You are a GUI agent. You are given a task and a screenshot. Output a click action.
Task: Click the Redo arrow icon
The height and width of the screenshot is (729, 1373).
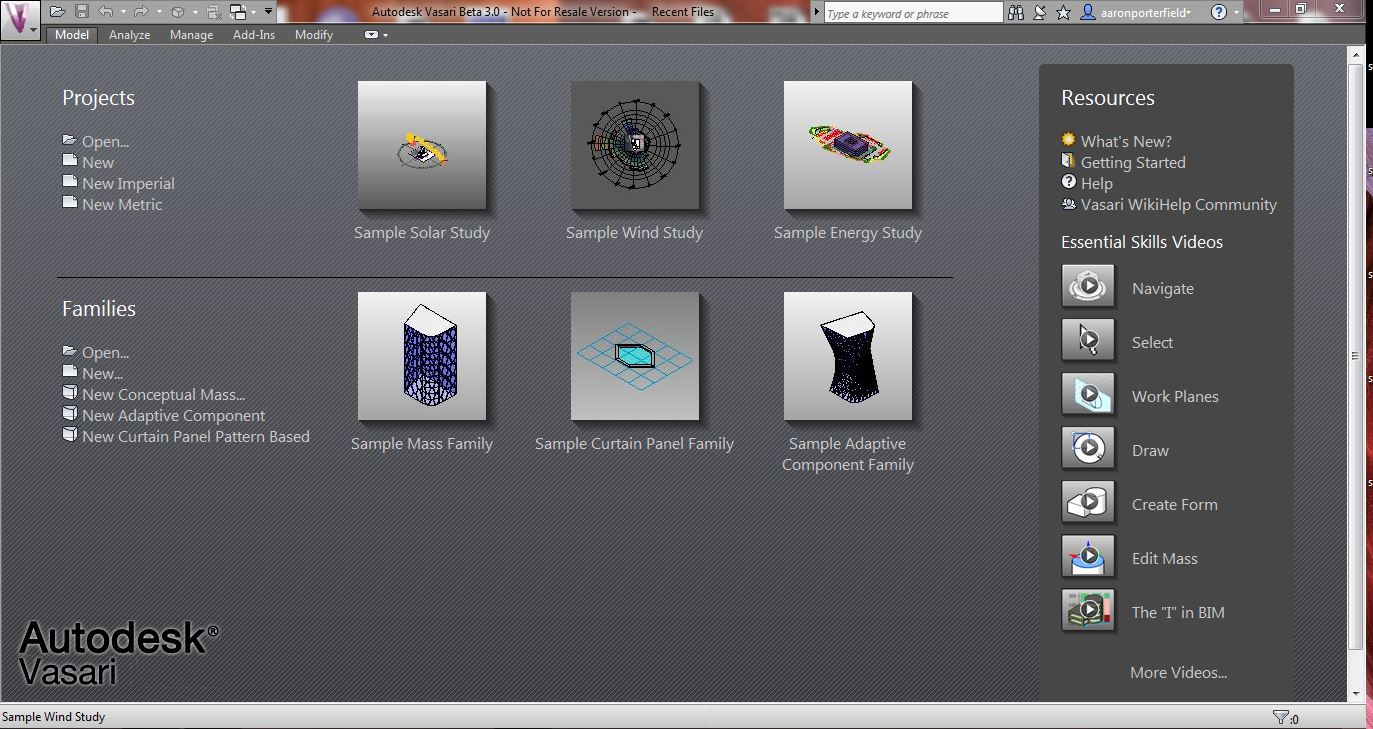point(140,12)
